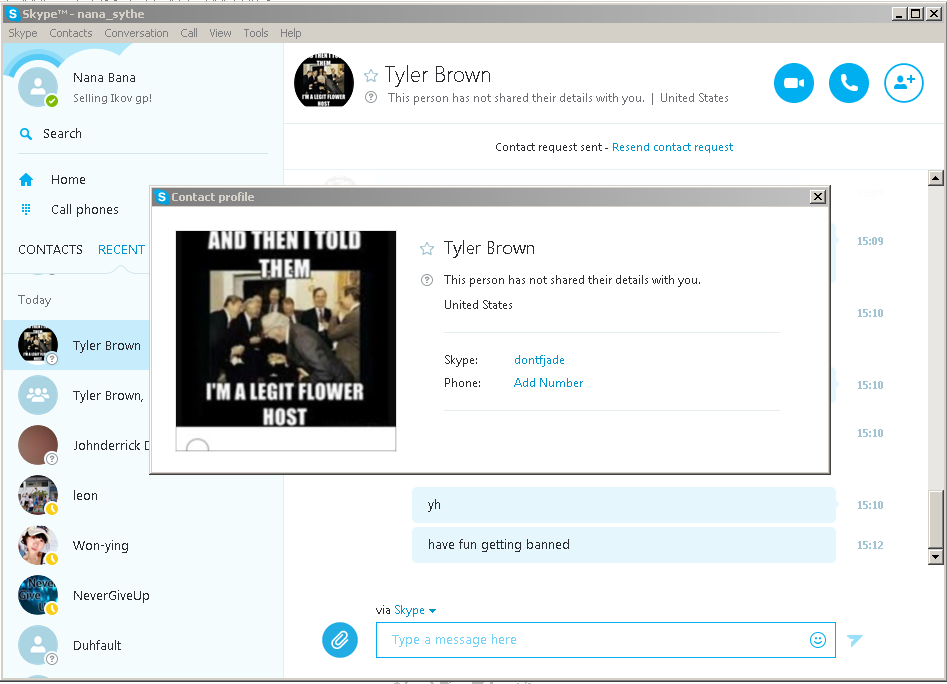Go to Home in sidebar
Image resolution: width=947 pixels, height=684 pixels.
tap(68, 179)
